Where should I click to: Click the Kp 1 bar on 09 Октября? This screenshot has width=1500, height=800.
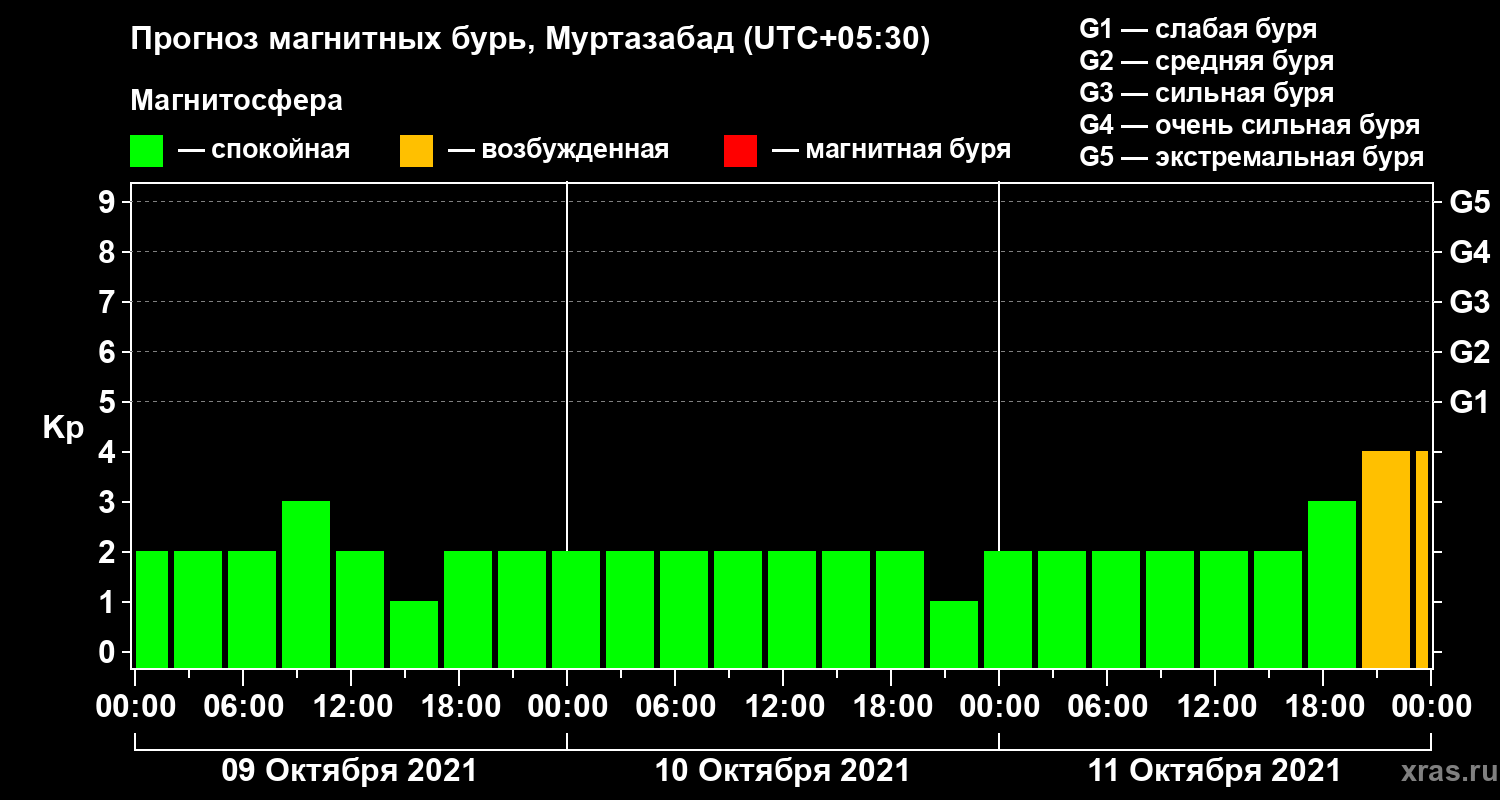pos(414,635)
